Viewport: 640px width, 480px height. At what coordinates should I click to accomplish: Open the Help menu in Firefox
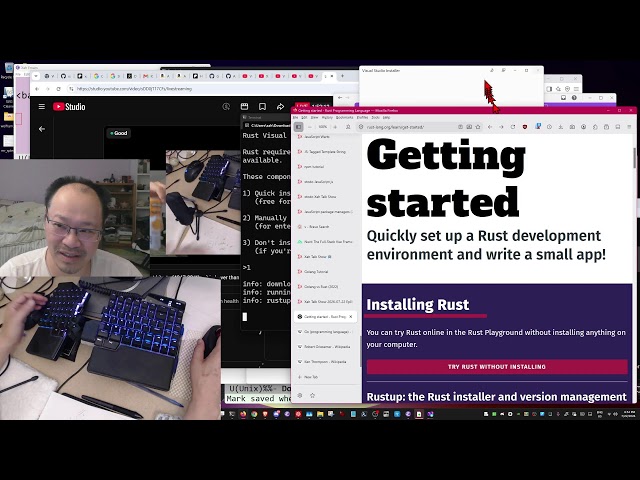(386, 118)
